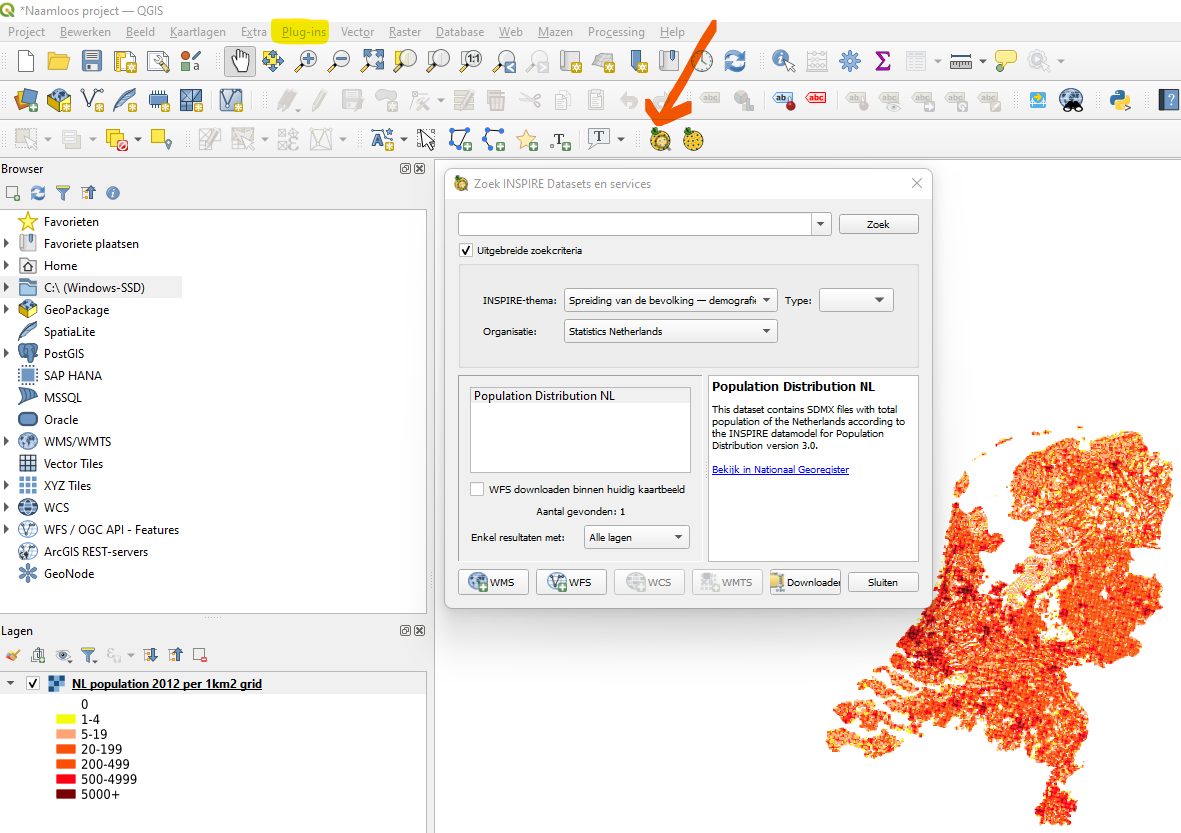
Task: Expand the PostGIS browser node
Action: [x=7, y=353]
